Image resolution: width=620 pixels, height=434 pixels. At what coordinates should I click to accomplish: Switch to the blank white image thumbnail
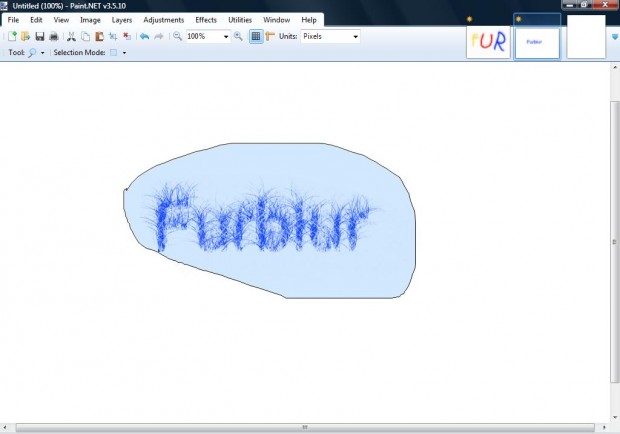(586, 37)
